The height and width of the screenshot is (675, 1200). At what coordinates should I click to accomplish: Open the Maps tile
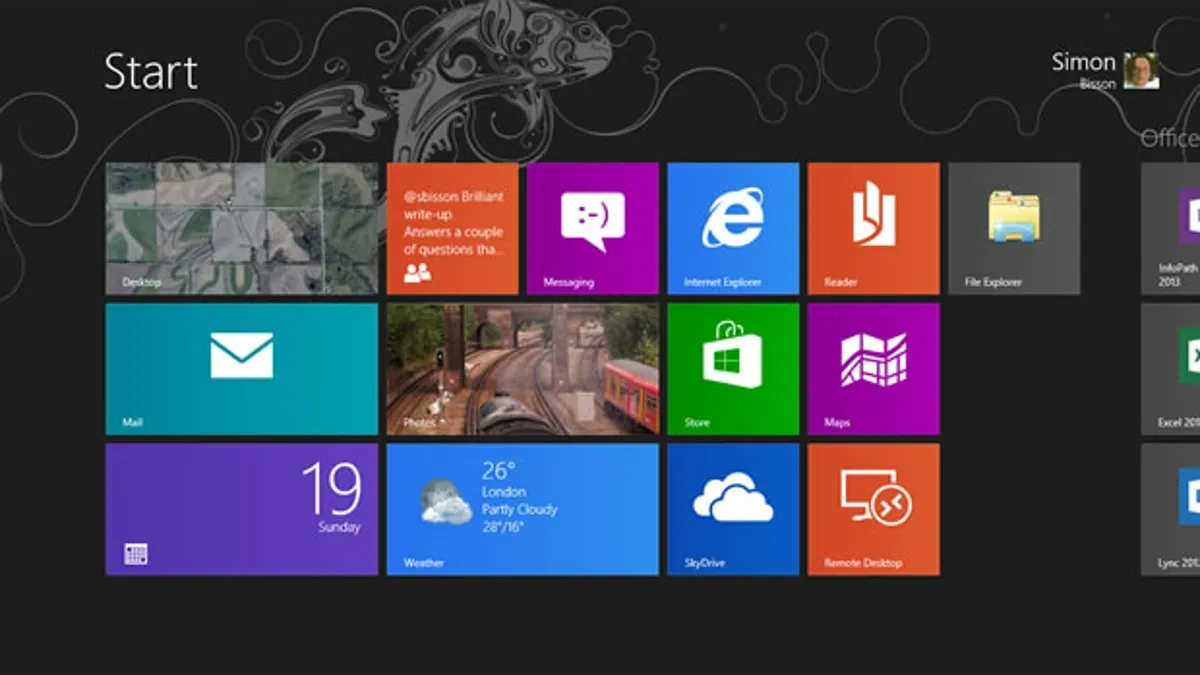[873, 369]
